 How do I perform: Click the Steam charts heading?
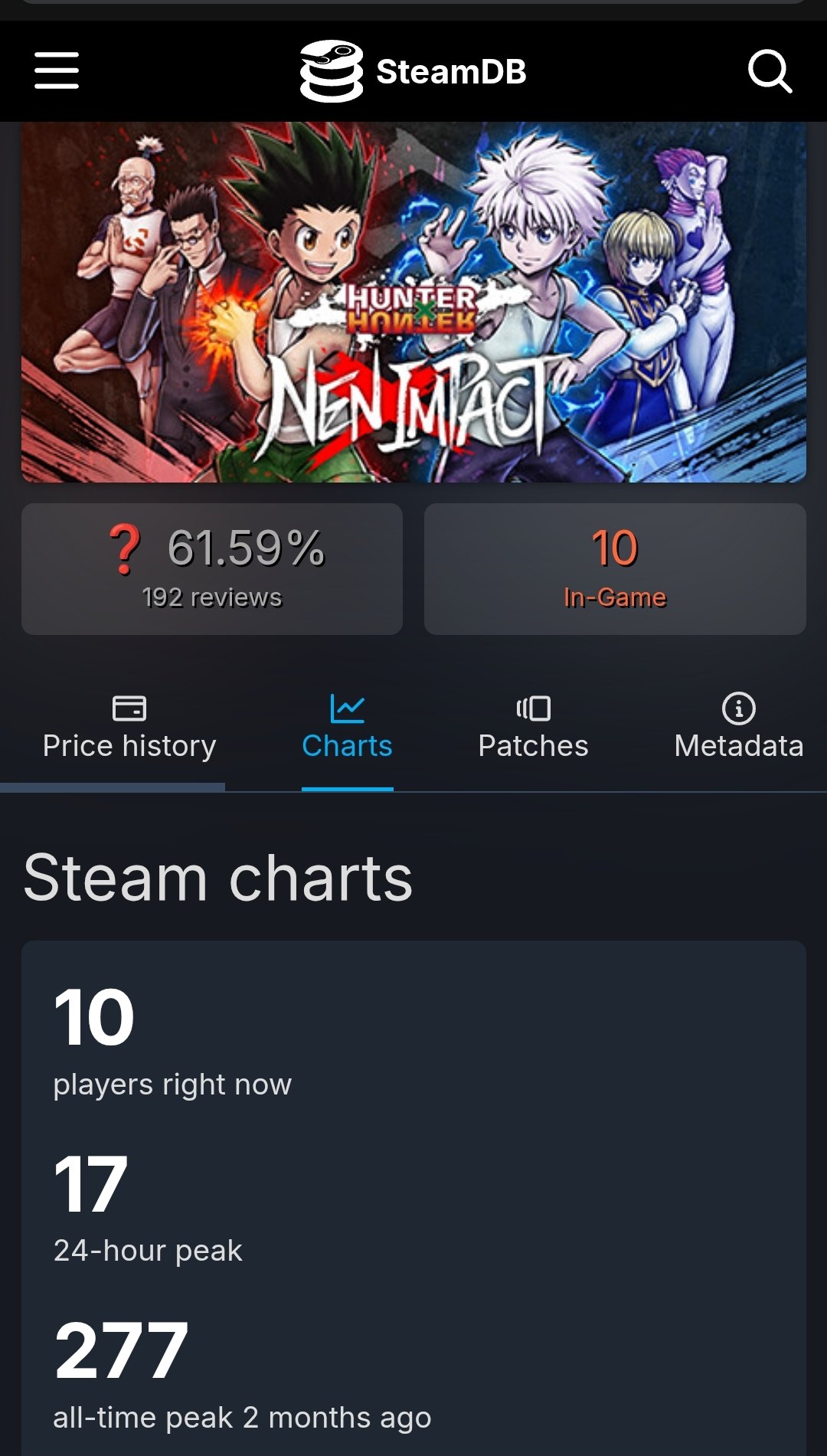coord(218,878)
